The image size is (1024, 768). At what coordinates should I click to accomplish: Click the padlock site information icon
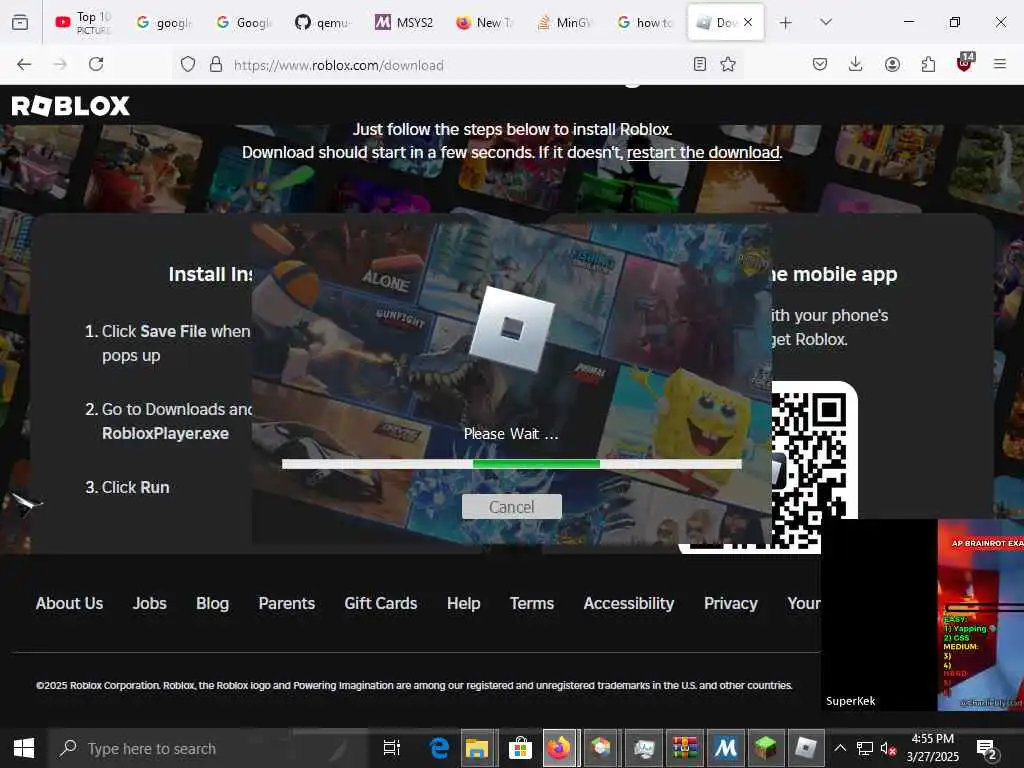[216, 64]
